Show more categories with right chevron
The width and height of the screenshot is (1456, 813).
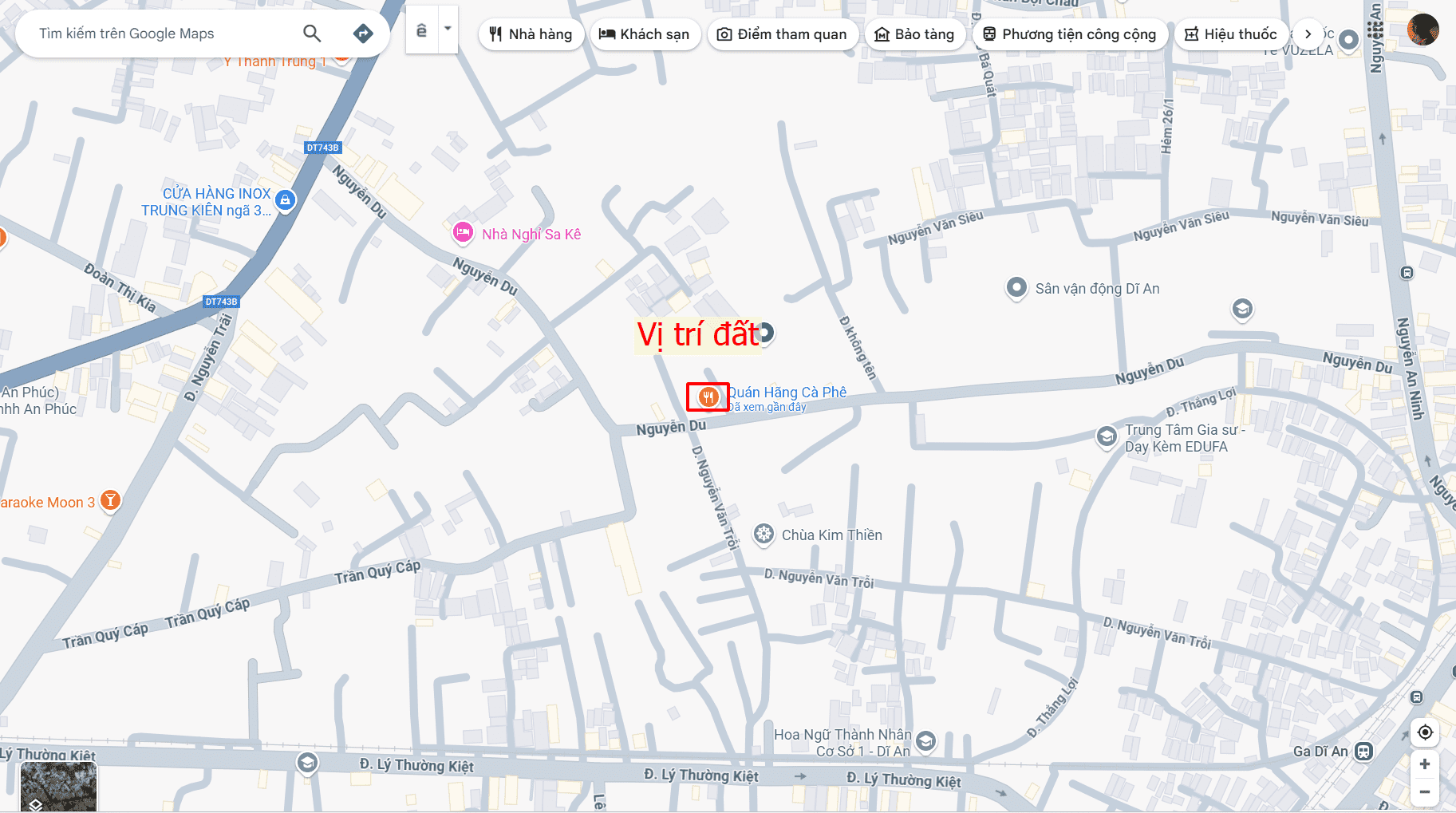[1308, 34]
